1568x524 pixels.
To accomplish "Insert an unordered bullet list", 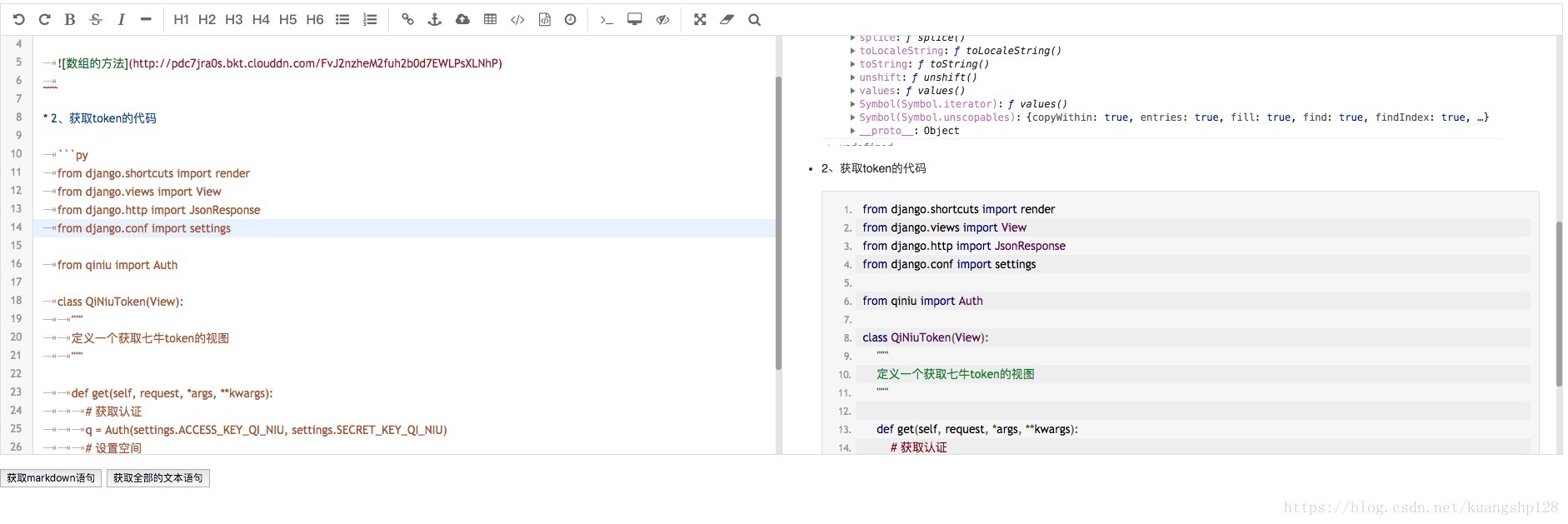I will [342, 19].
